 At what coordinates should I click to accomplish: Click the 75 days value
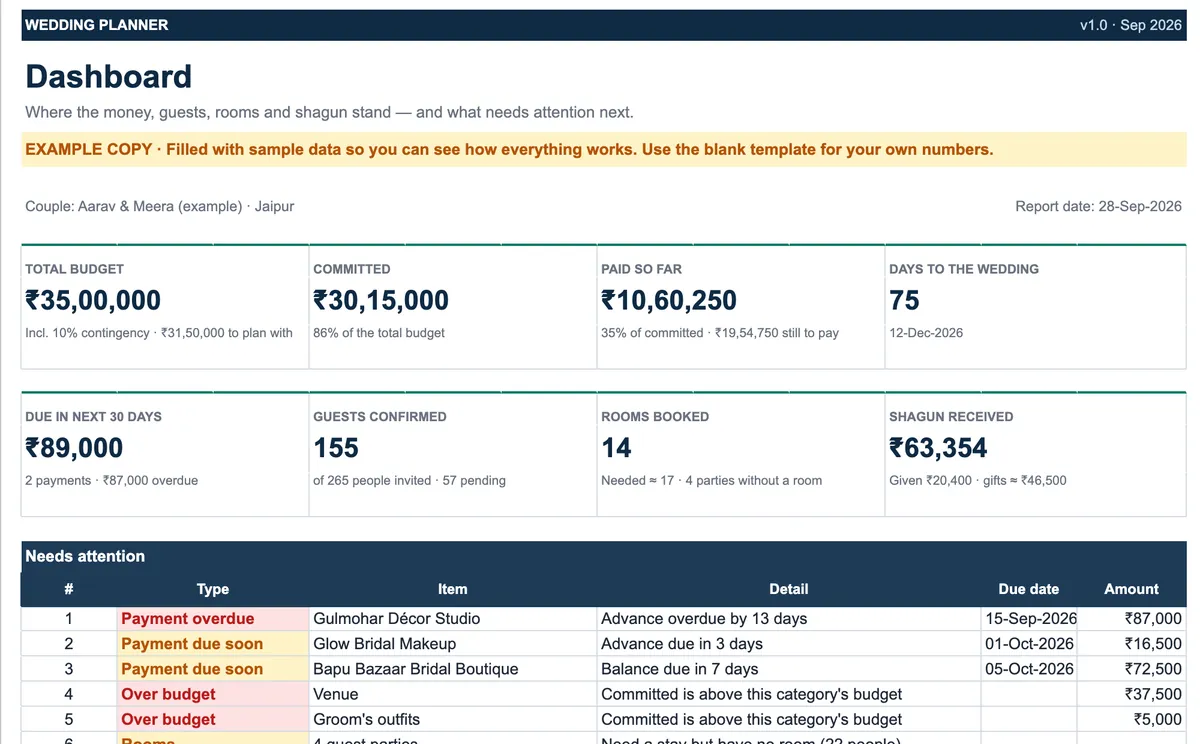click(x=904, y=300)
